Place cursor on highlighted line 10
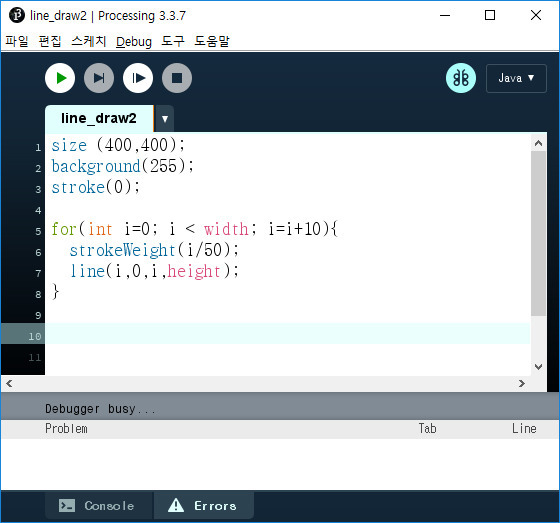The image size is (560, 523). coord(288,334)
